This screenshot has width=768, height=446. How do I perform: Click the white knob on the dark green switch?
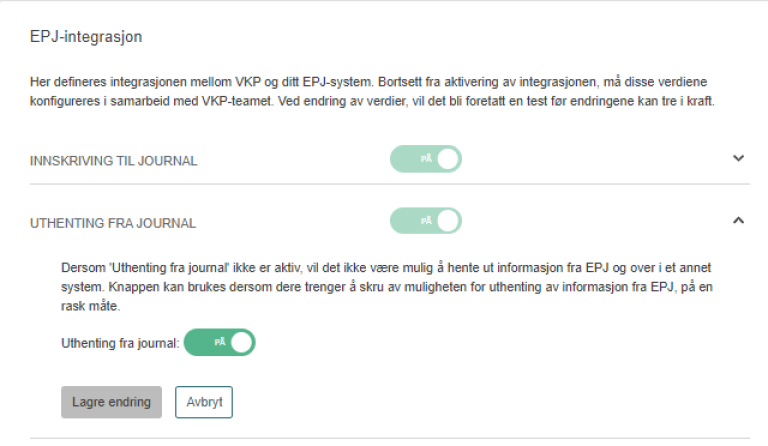click(x=242, y=342)
